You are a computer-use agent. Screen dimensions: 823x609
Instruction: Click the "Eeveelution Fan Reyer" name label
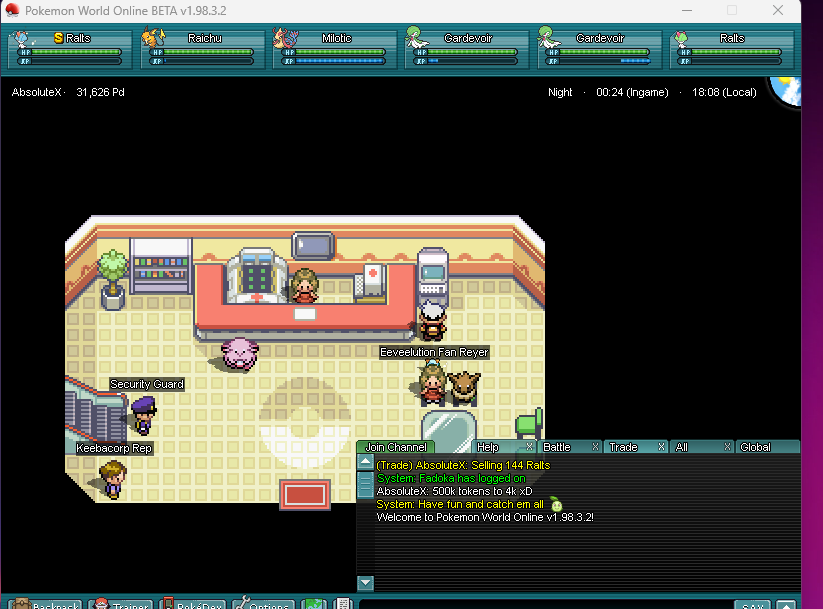pyautogui.click(x=434, y=352)
